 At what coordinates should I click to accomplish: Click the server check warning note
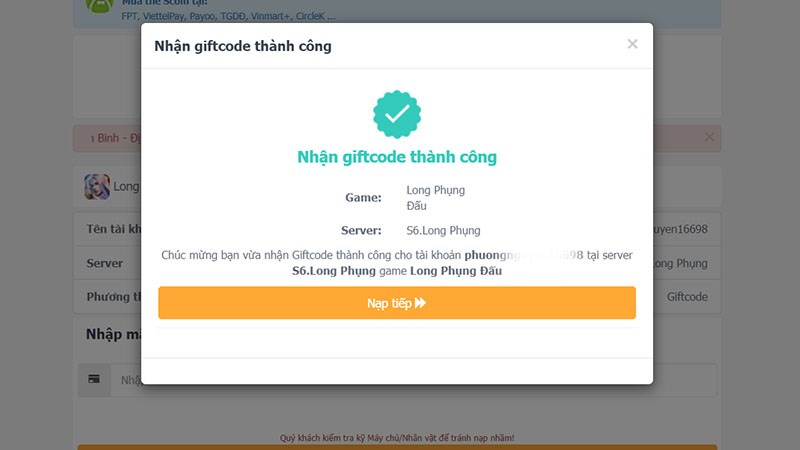(x=397, y=438)
